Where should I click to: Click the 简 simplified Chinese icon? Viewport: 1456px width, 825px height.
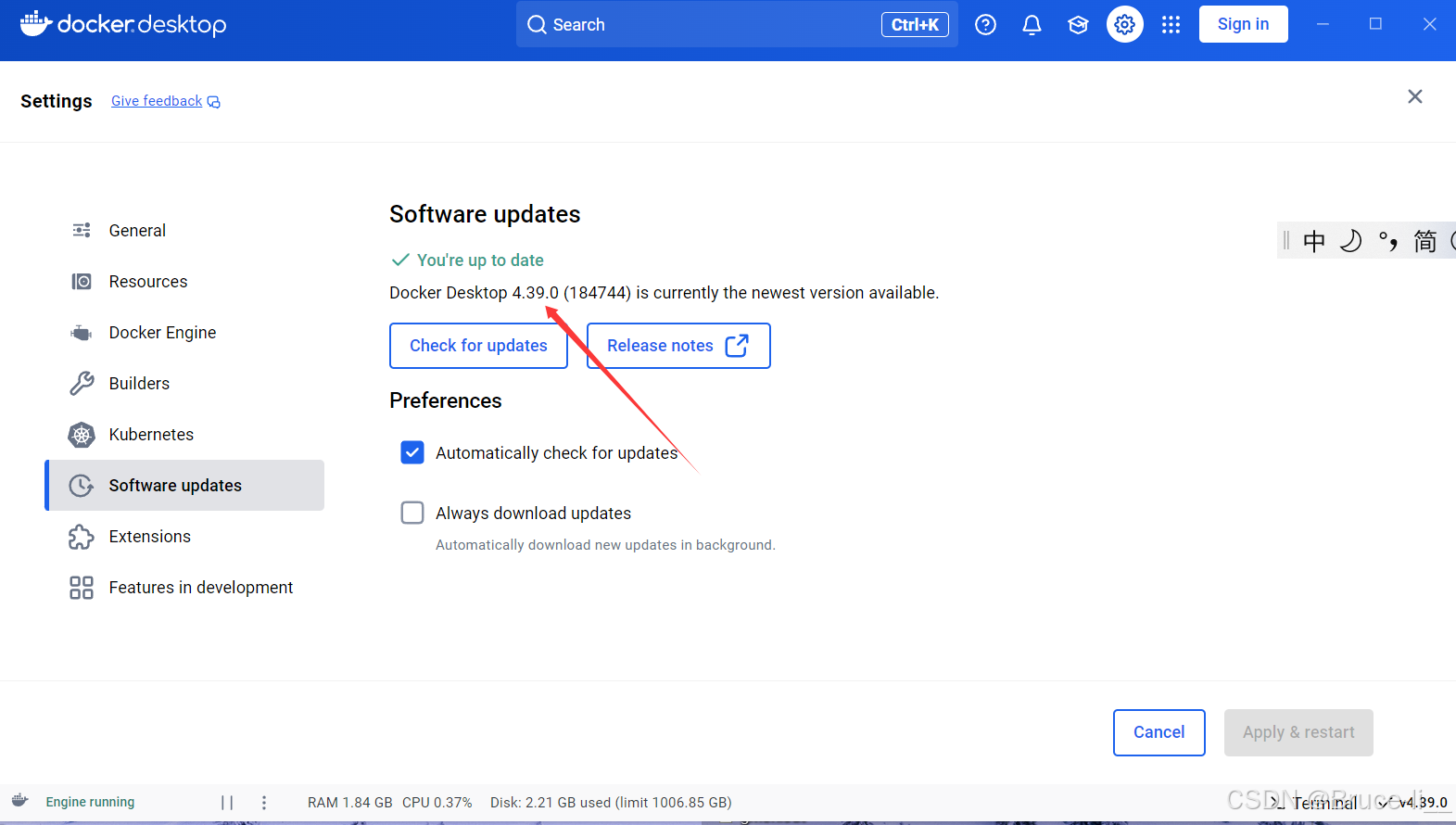1425,241
